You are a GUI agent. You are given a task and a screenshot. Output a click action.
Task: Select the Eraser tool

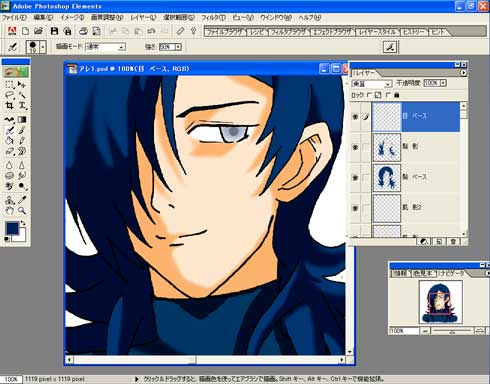pyautogui.click(x=10, y=151)
